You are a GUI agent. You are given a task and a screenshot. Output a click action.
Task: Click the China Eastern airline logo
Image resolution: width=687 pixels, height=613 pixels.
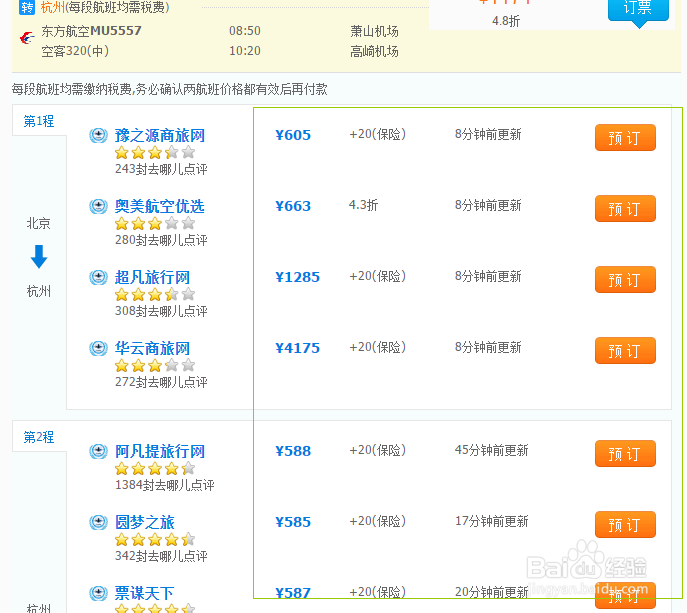click(x=27, y=38)
